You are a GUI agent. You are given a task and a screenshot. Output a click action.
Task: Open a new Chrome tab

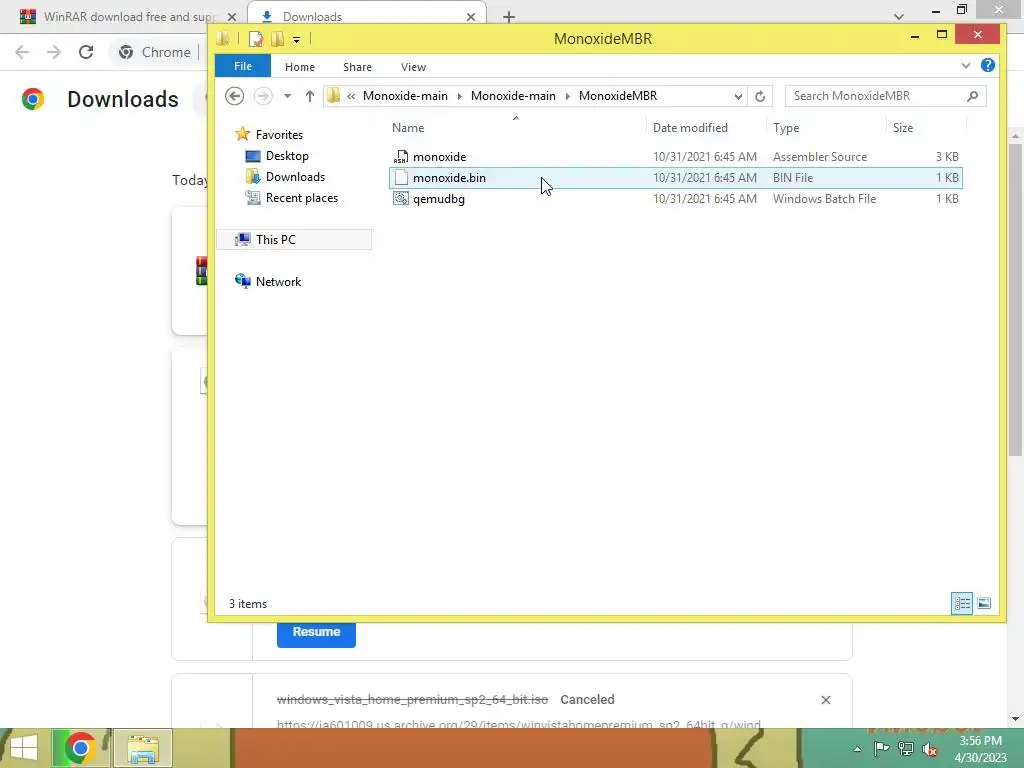pyautogui.click(x=509, y=17)
